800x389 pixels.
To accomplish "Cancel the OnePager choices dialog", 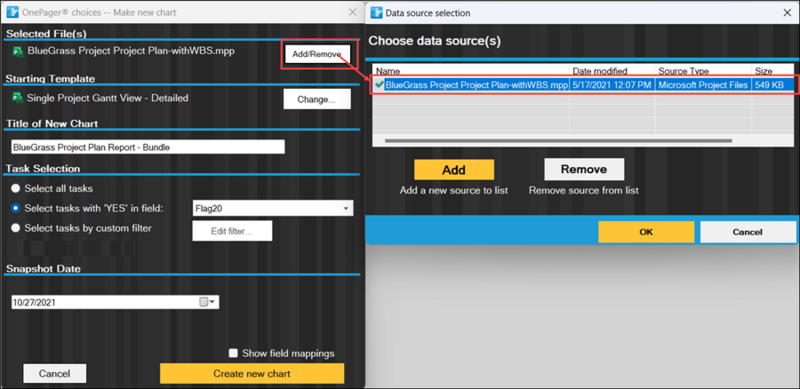I will [x=55, y=373].
